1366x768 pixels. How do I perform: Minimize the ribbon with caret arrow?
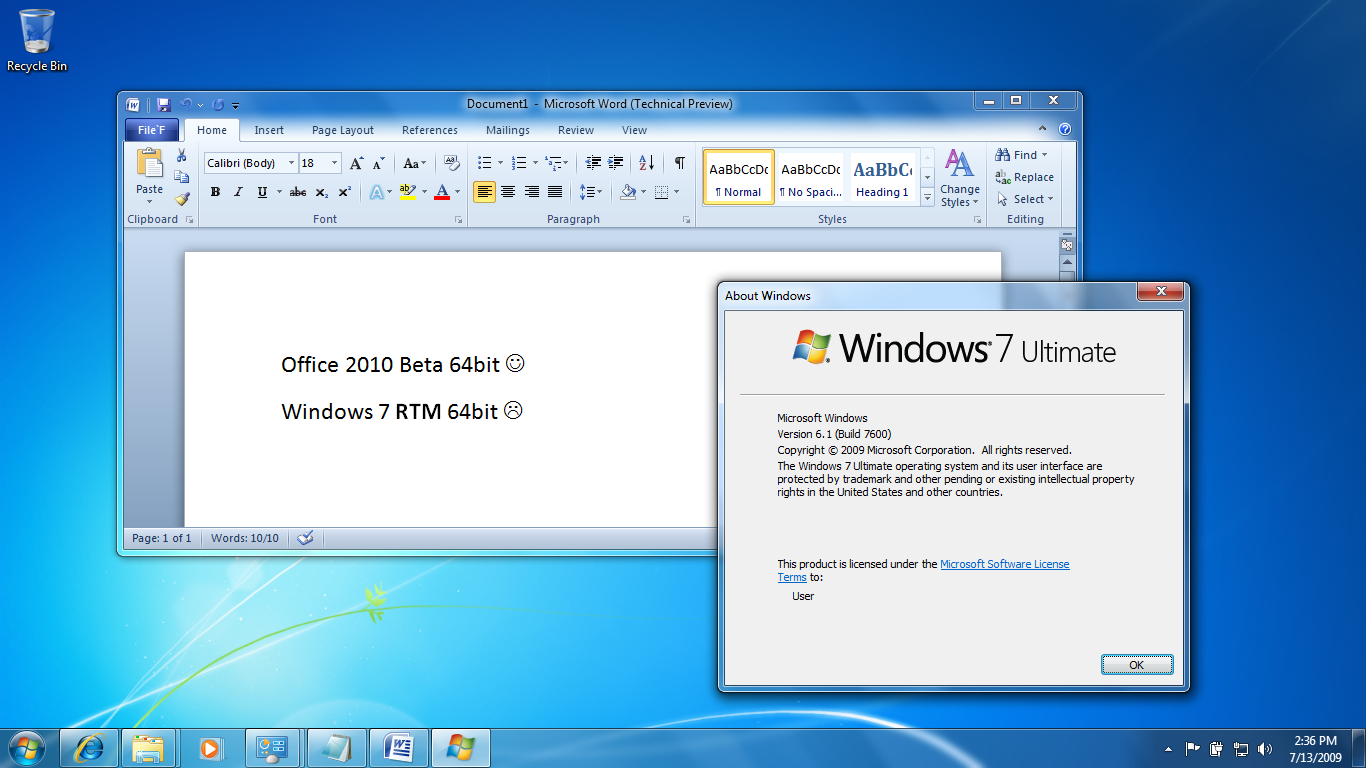pyautogui.click(x=1043, y=129)
